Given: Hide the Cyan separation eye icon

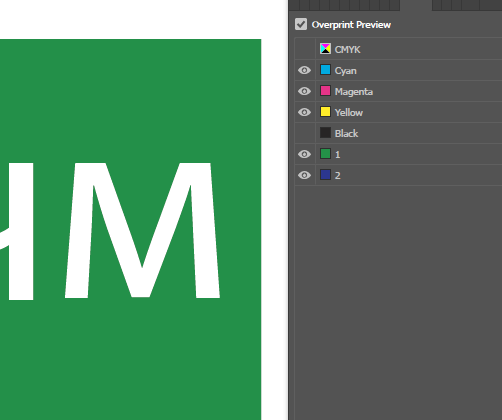Looking at the screenshot, I should [x=304, y=70].
